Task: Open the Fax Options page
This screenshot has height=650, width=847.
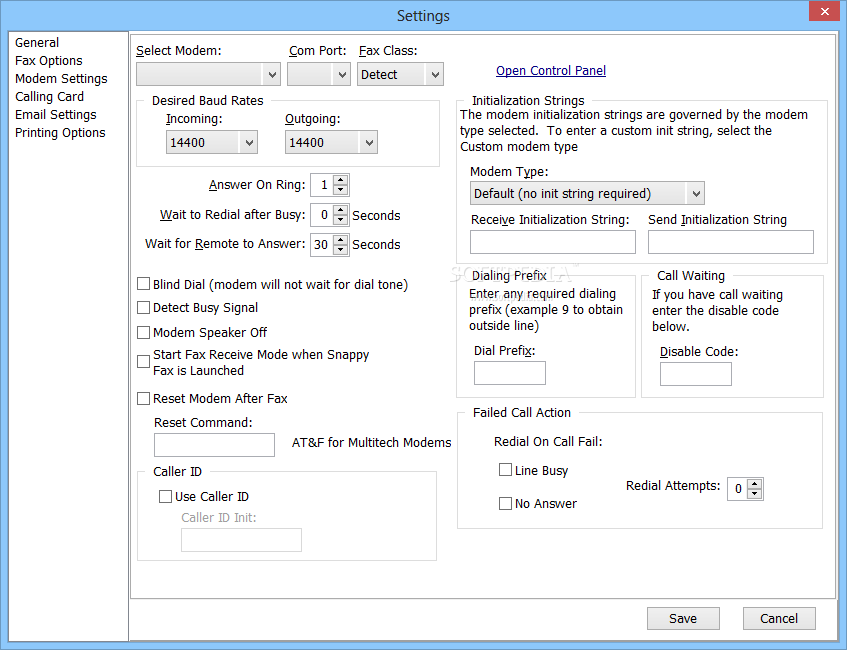Action: click(49, 61)
